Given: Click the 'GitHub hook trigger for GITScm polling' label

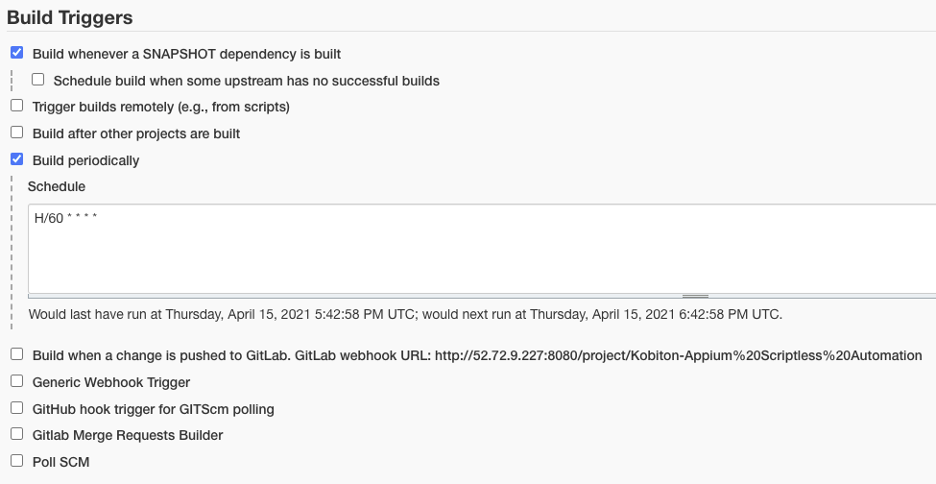Looking at the screenshot, I should tap(153, 409).
